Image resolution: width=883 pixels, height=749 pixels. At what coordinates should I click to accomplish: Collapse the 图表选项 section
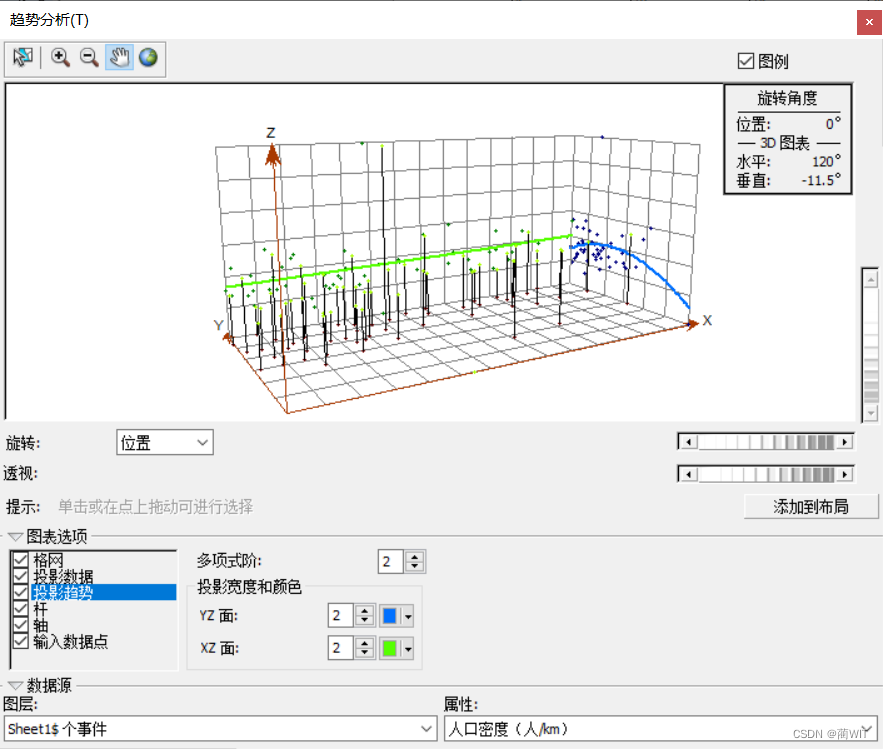[15, 537]
